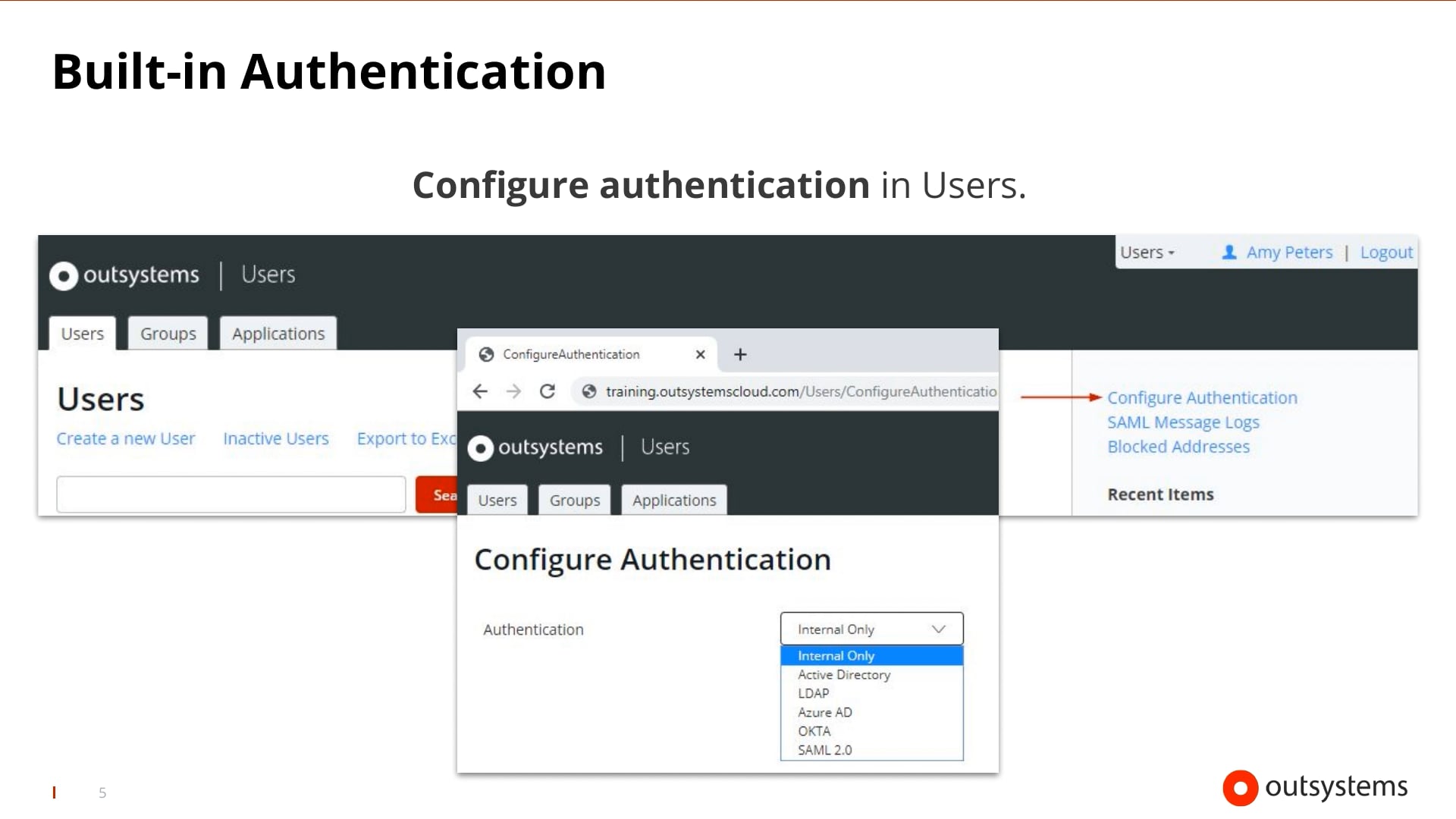1456x819 pixels.
Task: Click the browser forward arrow
Action: pos(514,391)
